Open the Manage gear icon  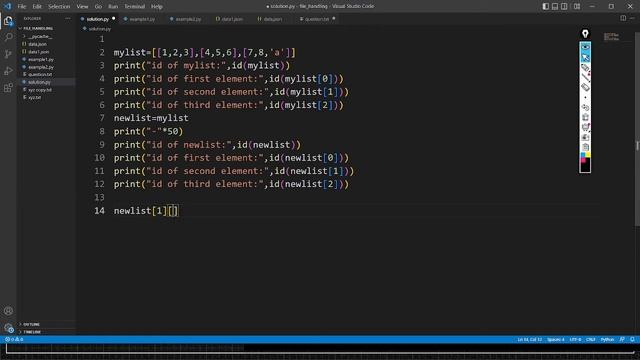[8, 327]
